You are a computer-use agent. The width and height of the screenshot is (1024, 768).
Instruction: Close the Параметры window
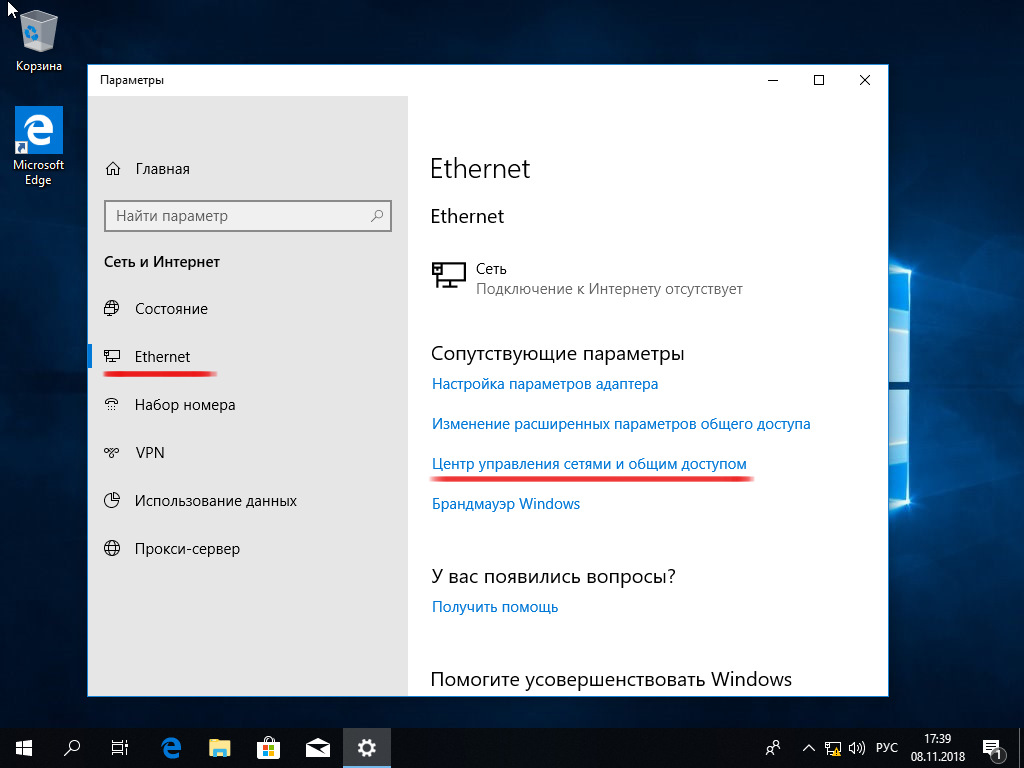(865, 80)
